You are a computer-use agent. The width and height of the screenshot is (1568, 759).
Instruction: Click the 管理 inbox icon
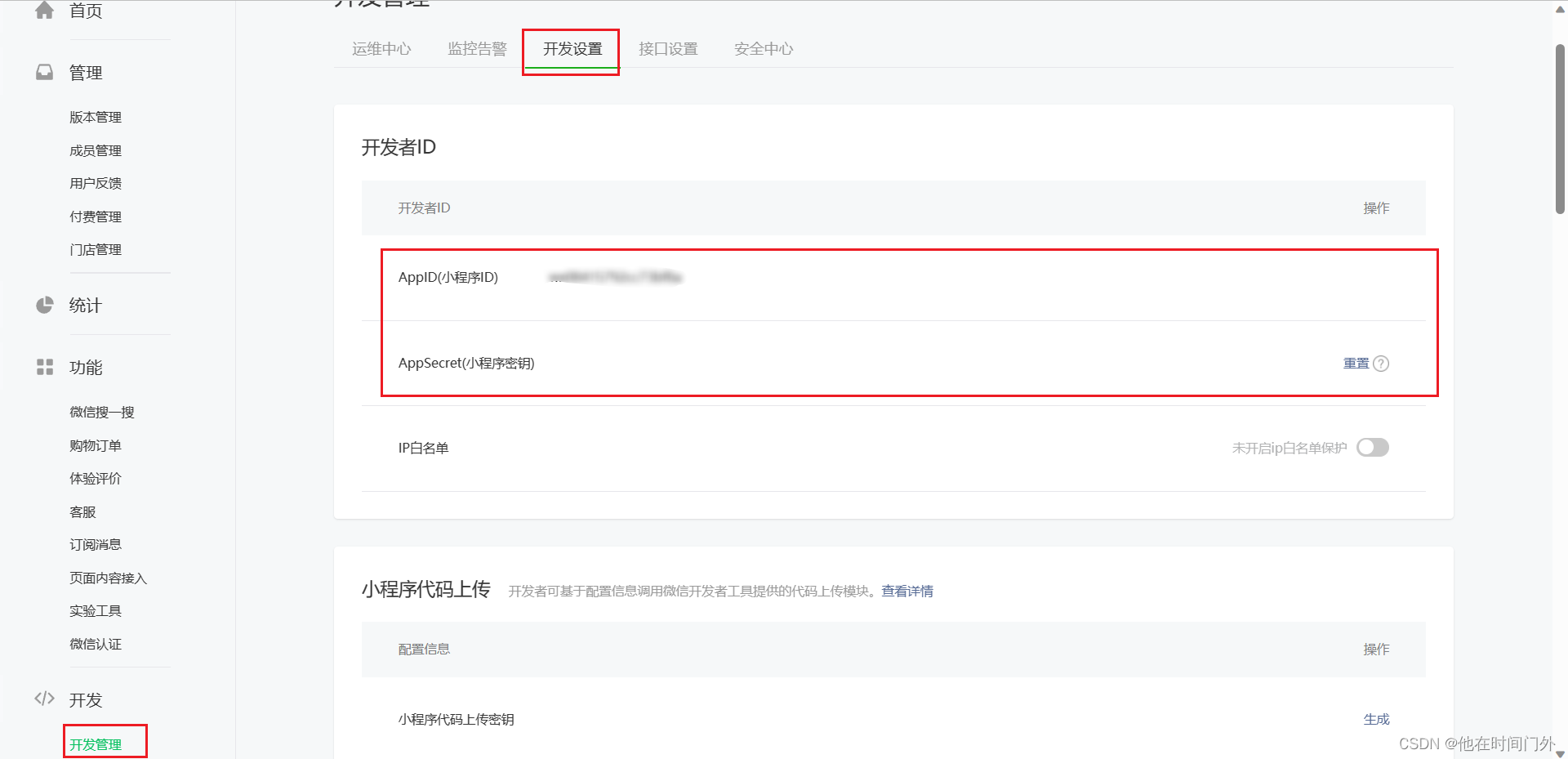45,73
